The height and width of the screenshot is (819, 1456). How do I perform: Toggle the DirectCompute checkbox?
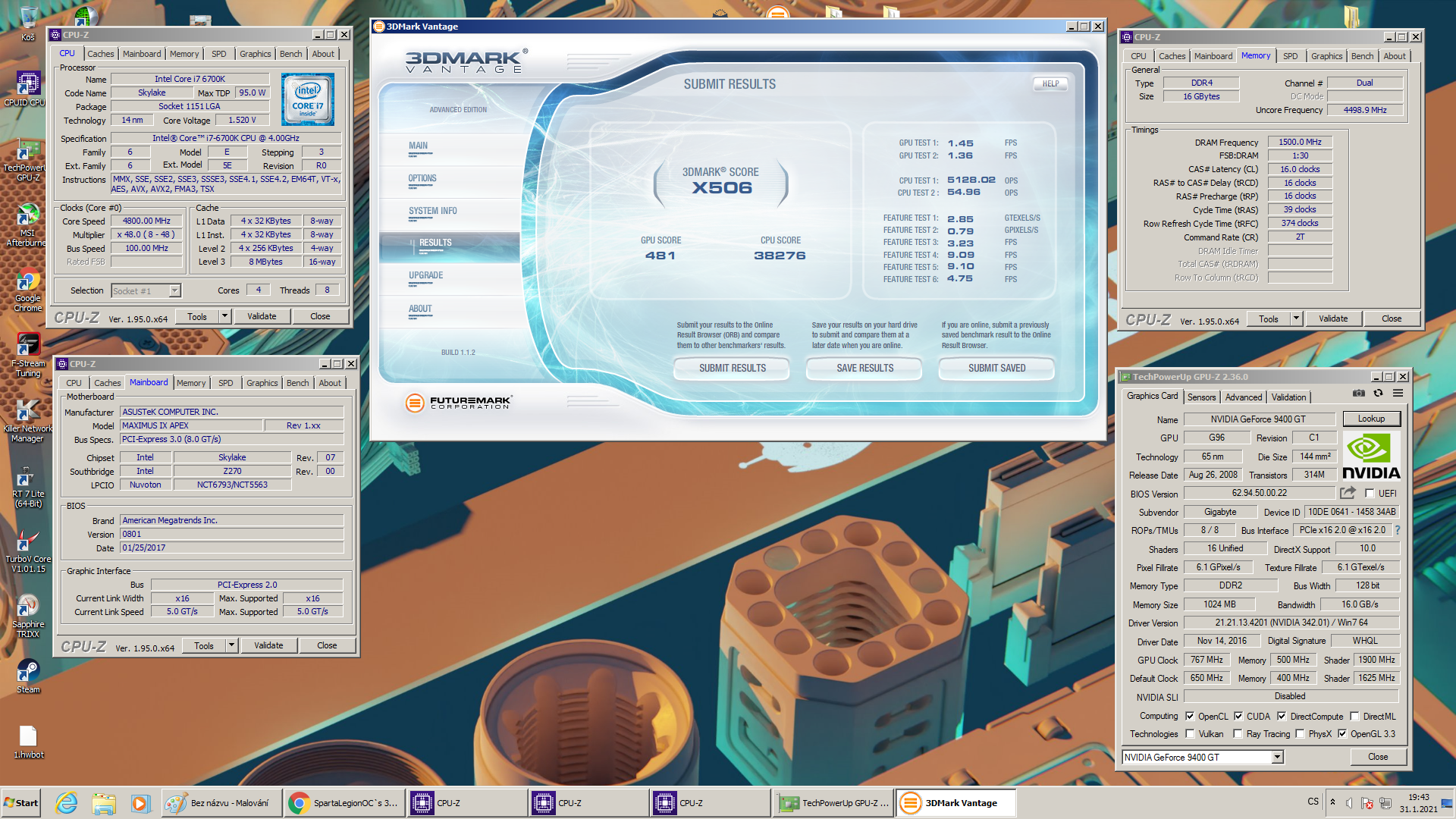[x=1282, y=716]
